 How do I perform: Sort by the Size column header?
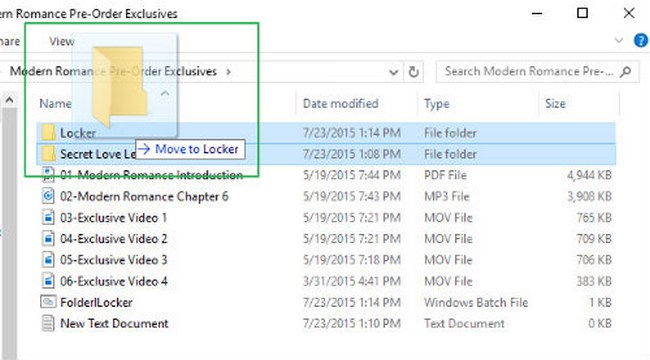point(555,104)
